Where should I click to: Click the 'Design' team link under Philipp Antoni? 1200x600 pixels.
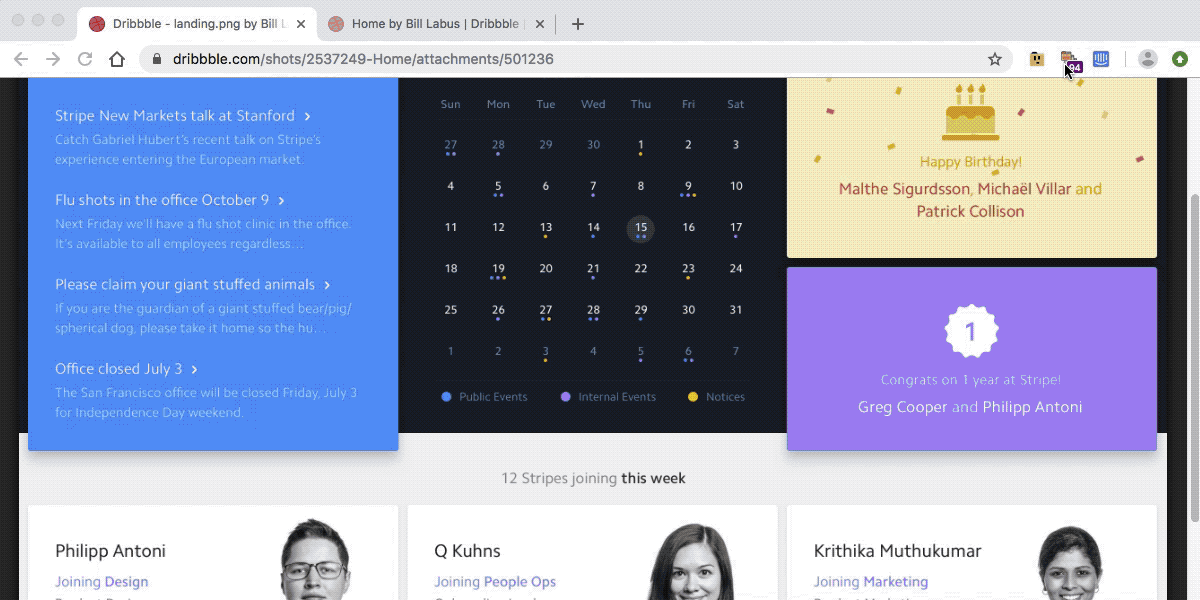click(126, 582)
